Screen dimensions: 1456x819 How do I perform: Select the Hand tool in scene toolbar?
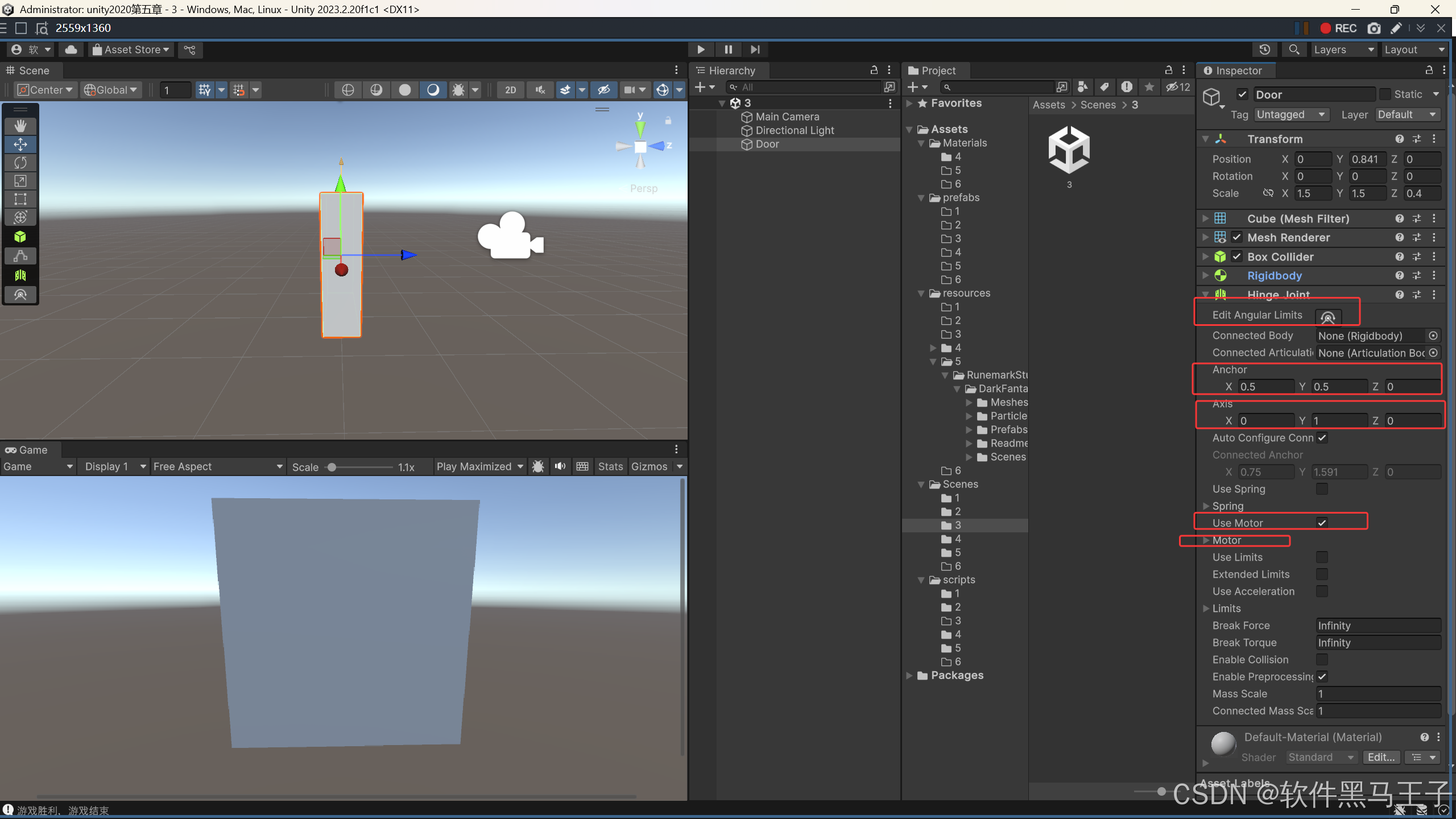pos(20,125)
